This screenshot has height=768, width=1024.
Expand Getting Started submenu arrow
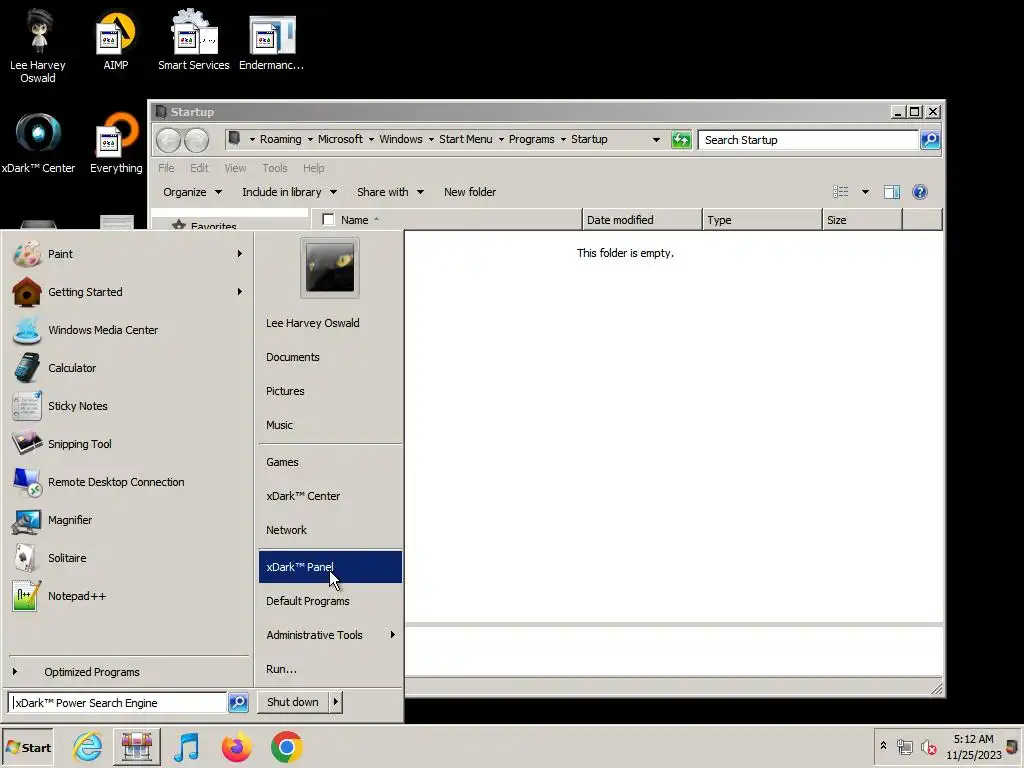(240, 292)
